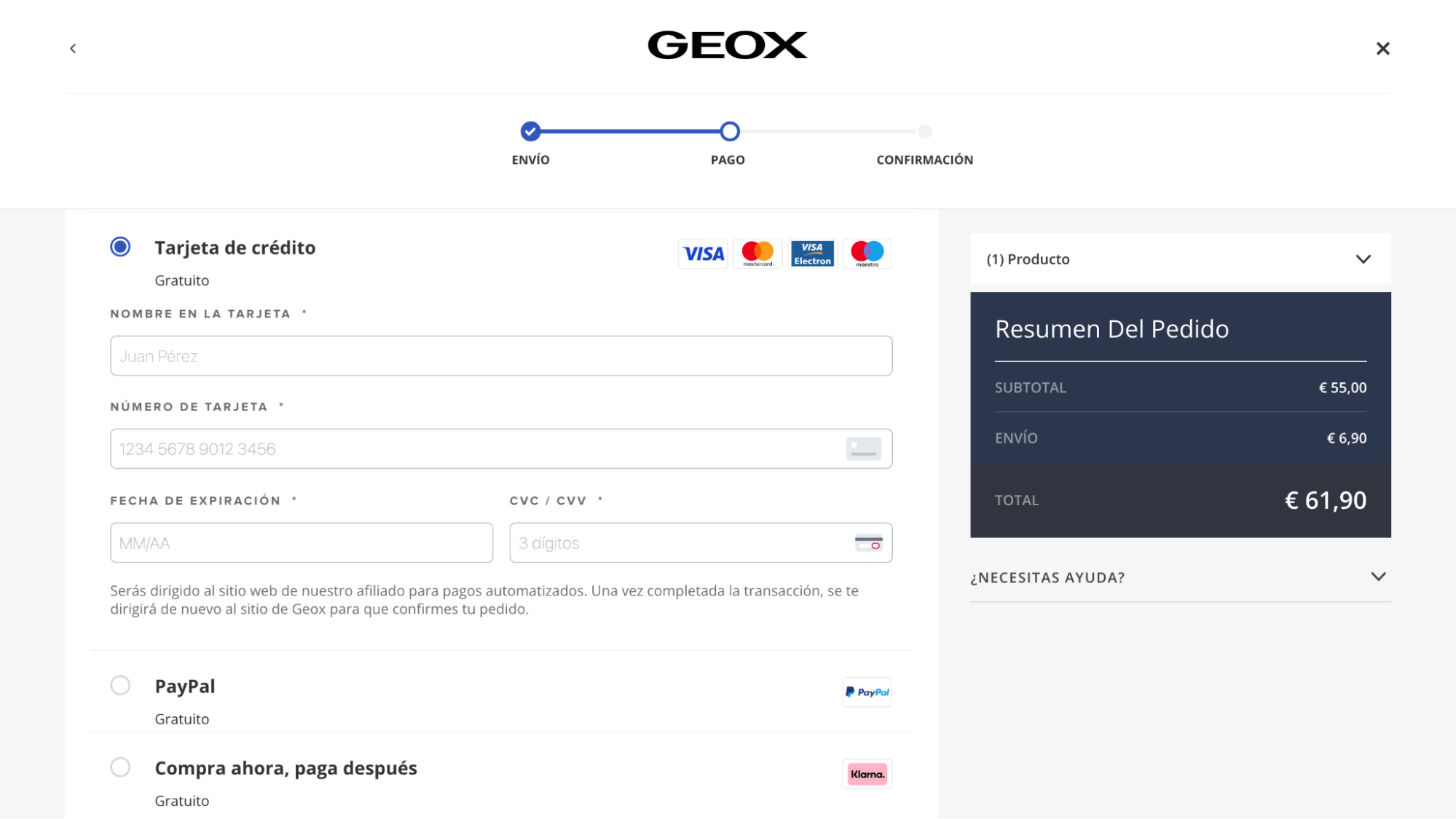This screenshot has height=819, width=1456.
Task: Click the Klarna logo badge
Action: click(x=867, y=775)
